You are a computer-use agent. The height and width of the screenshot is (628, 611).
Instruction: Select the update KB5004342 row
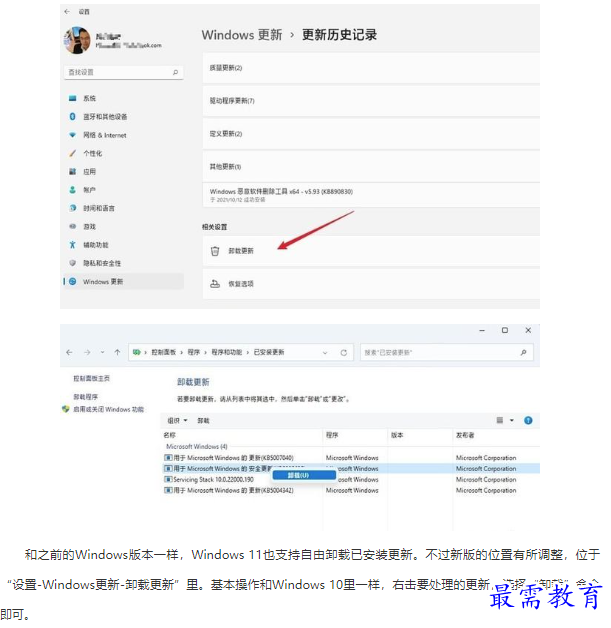(352, 490)
